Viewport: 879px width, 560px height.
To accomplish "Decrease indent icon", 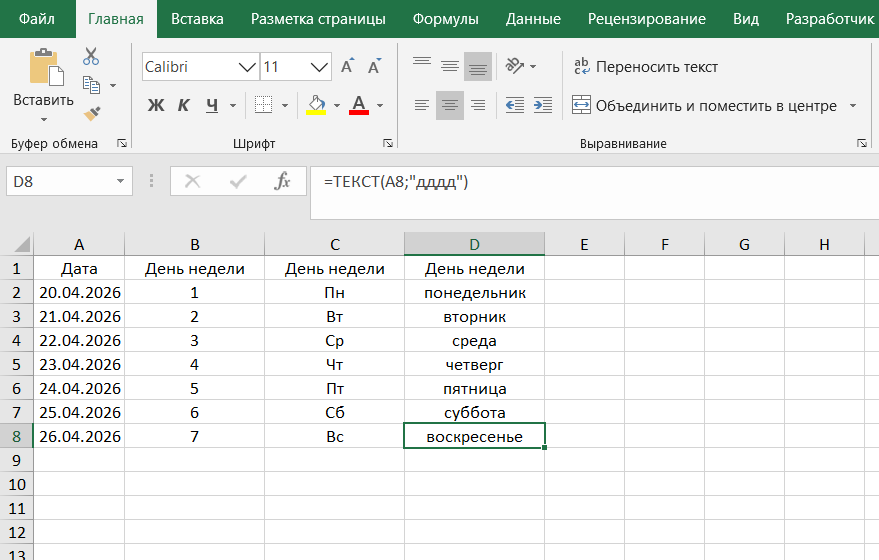I will (x=515, y=105).
